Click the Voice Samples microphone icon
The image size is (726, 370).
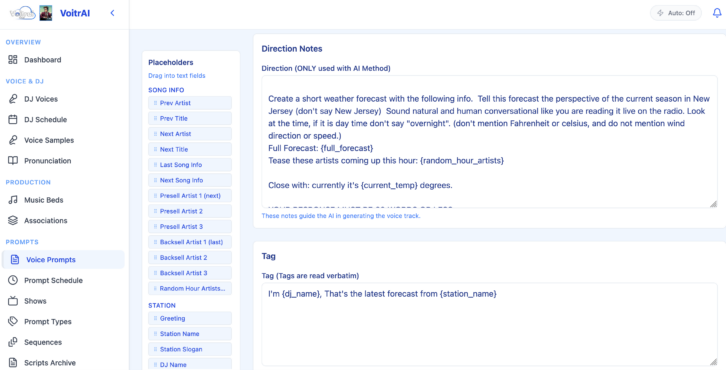click(13, 140)
